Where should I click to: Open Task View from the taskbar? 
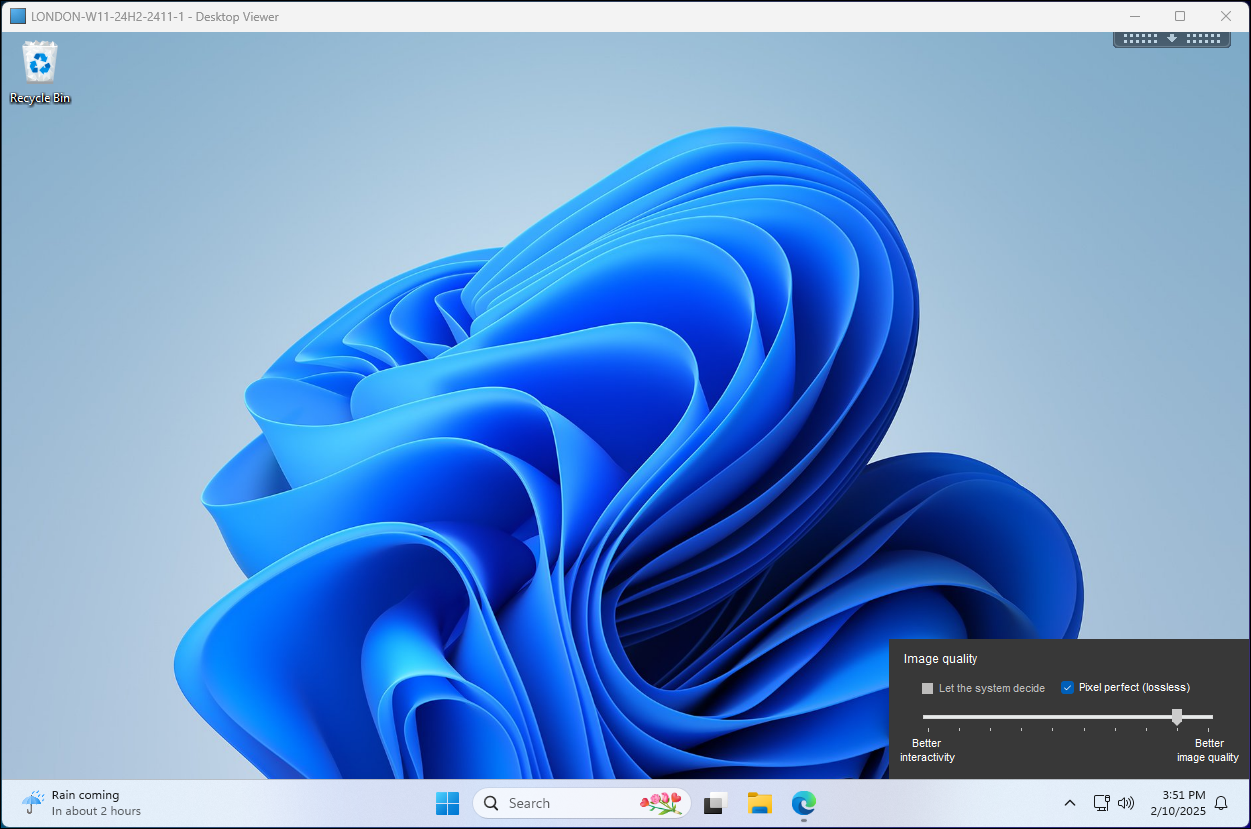[714, 803]
